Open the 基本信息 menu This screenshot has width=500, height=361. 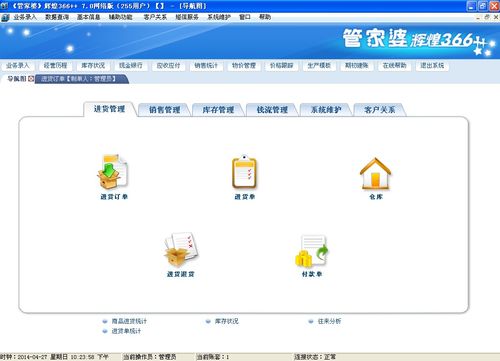click(x=89, y=17)
